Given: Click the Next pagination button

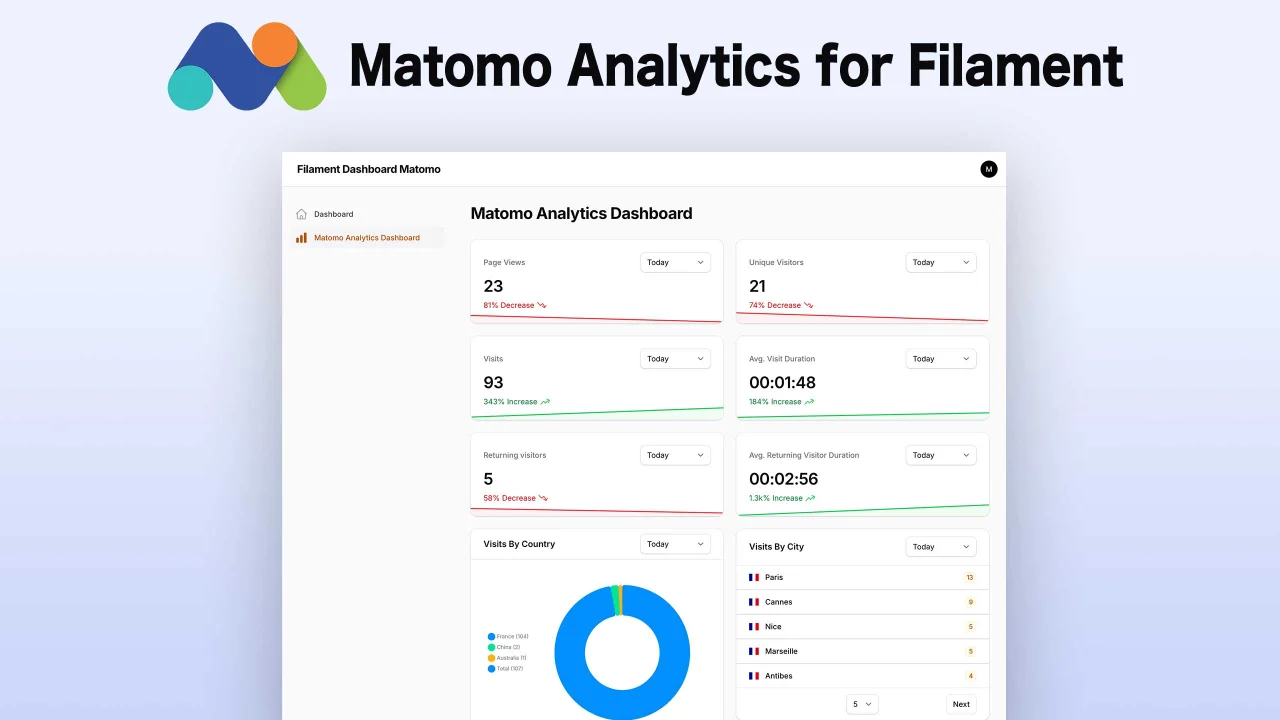Looking at the screenshot, I should coord(960,704).
